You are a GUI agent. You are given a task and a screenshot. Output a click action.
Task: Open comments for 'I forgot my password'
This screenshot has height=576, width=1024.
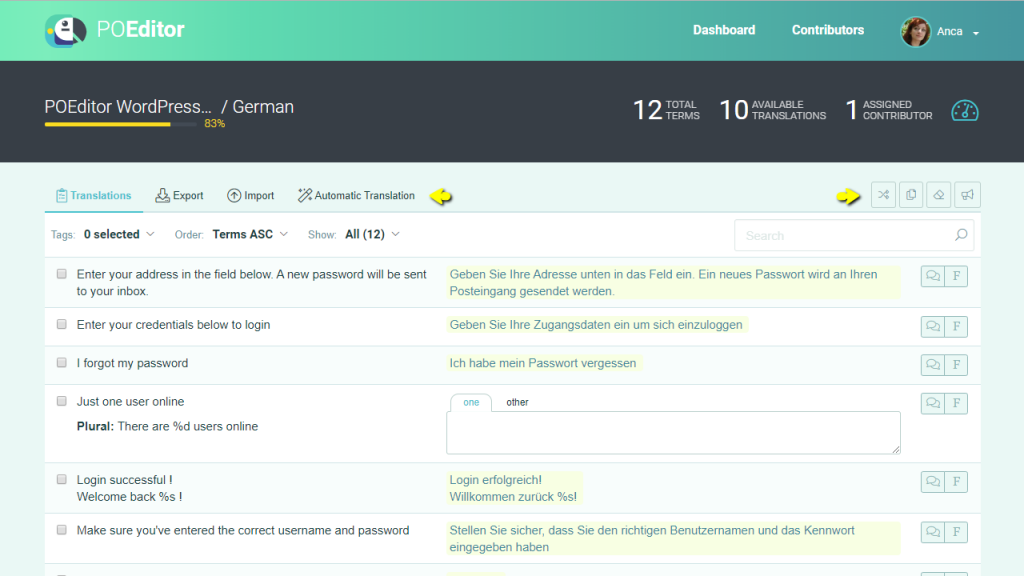[x=933, y=365]
